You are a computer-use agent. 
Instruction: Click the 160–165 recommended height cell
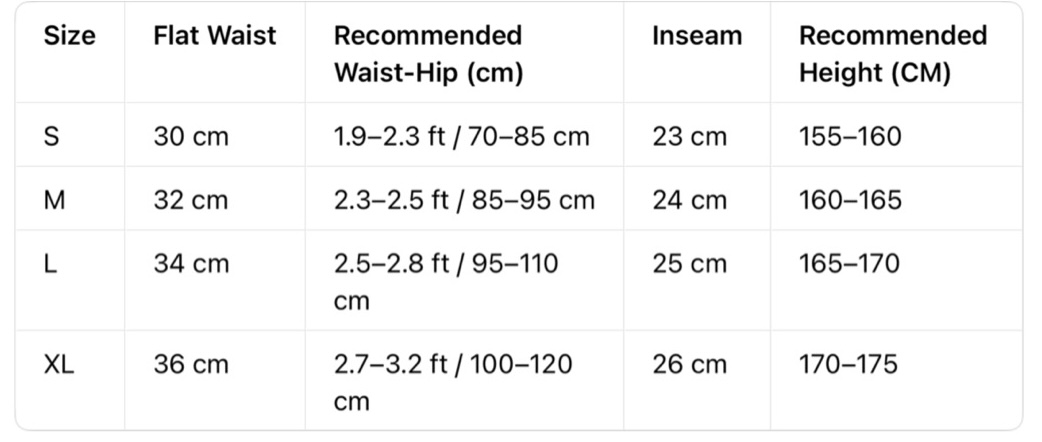click(850, 200)
